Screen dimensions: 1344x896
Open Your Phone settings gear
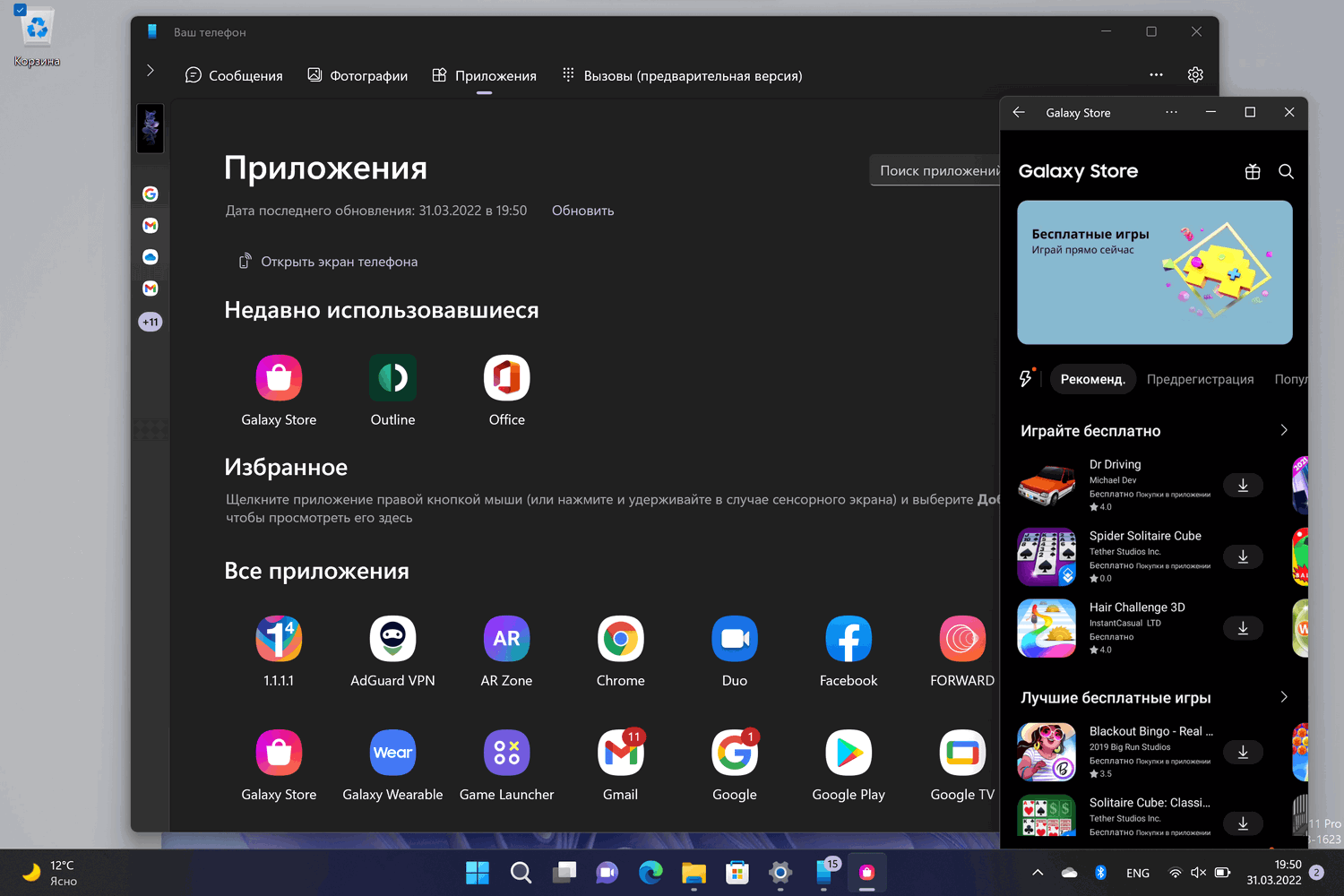[x=1195, y=75]
